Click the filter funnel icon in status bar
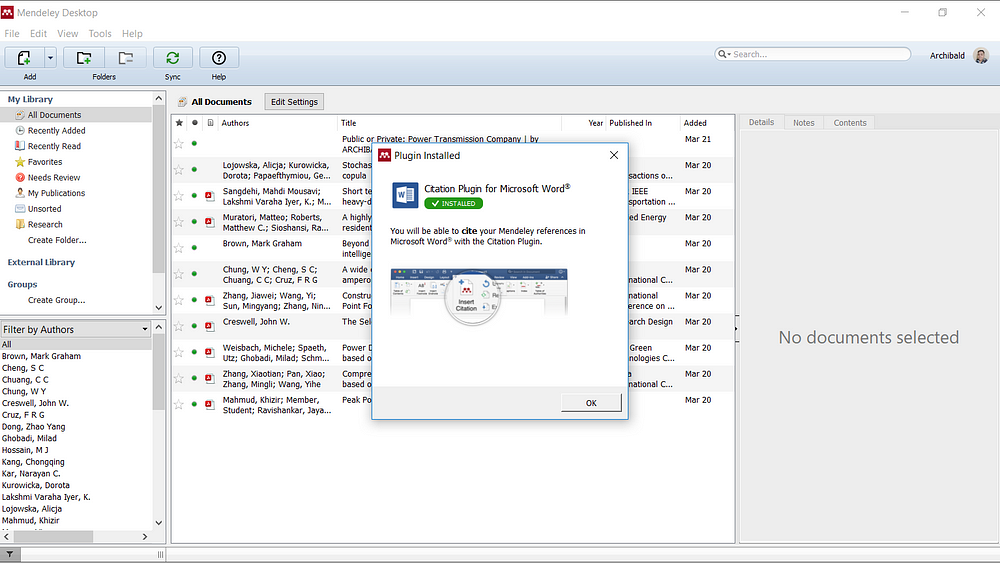The image size is (1000, 563). (x=9, y=554)
